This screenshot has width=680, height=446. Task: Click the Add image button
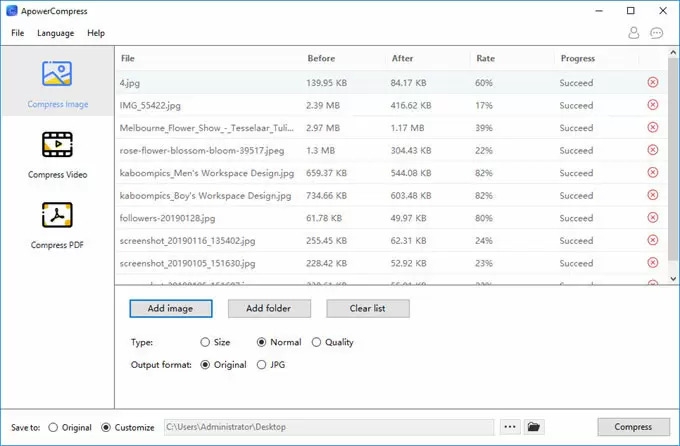point(171,308)
